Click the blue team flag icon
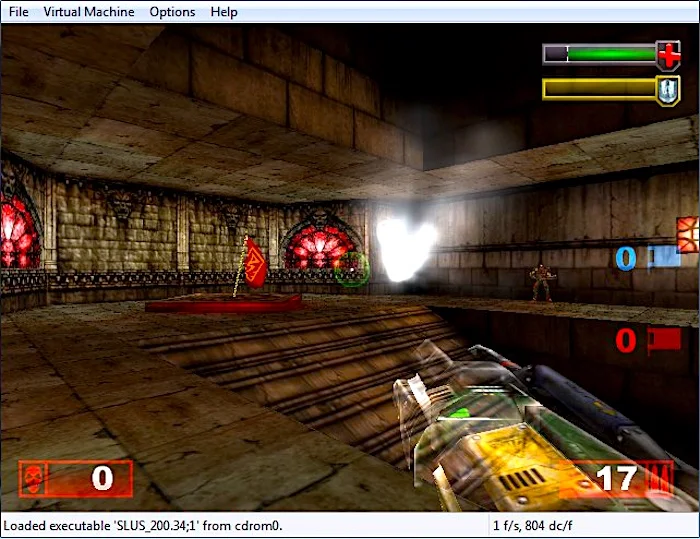 pos(664,257)
